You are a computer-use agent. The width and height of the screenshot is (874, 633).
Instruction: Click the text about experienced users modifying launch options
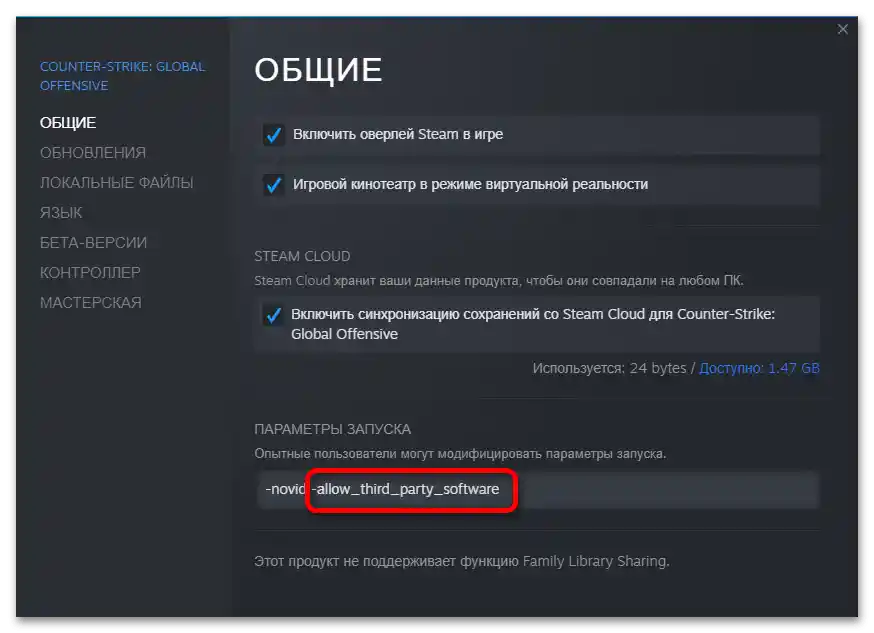tap(460, 454)
